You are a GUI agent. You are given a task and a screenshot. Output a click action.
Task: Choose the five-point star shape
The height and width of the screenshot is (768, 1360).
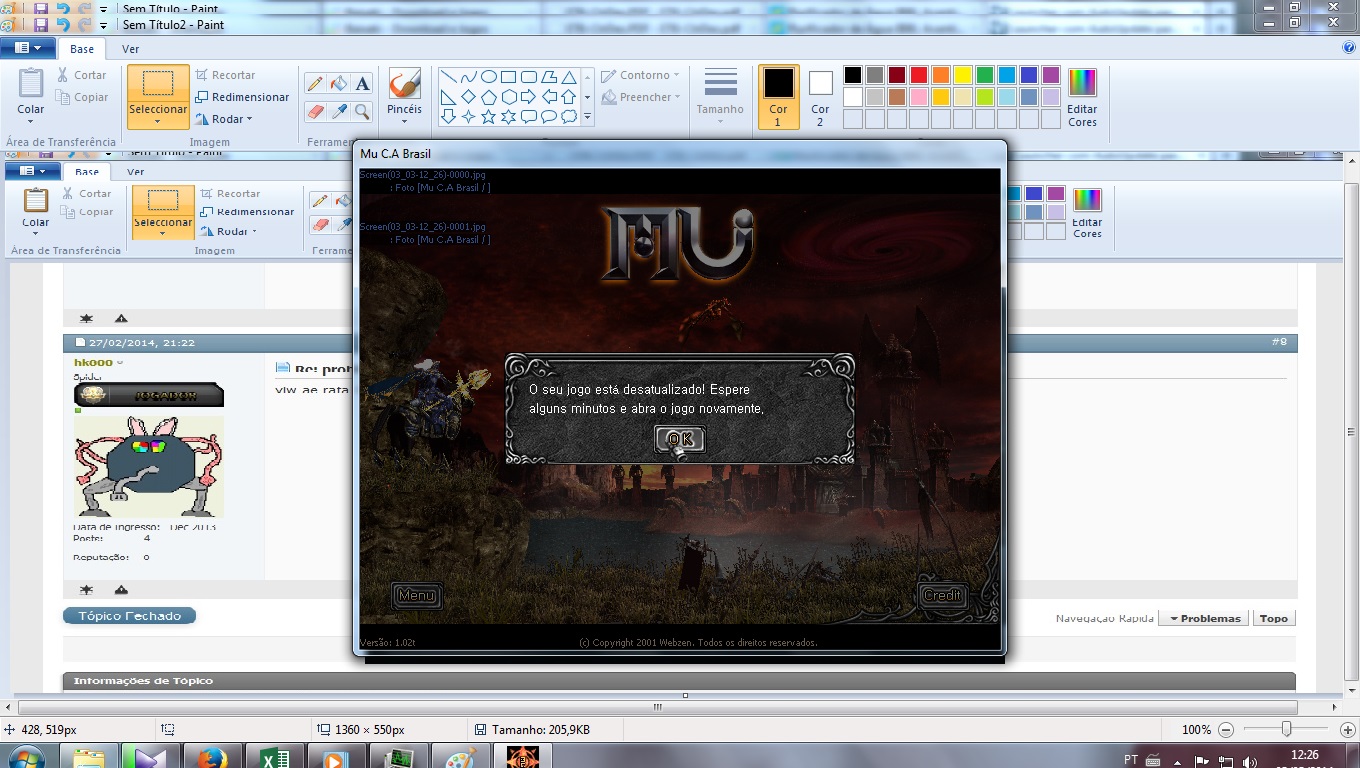tap(489, 117)
